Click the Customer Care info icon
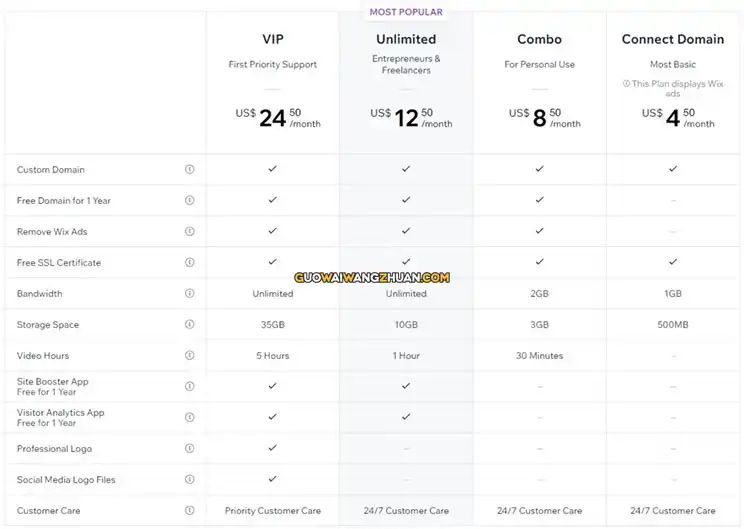 tap(189, 510)
